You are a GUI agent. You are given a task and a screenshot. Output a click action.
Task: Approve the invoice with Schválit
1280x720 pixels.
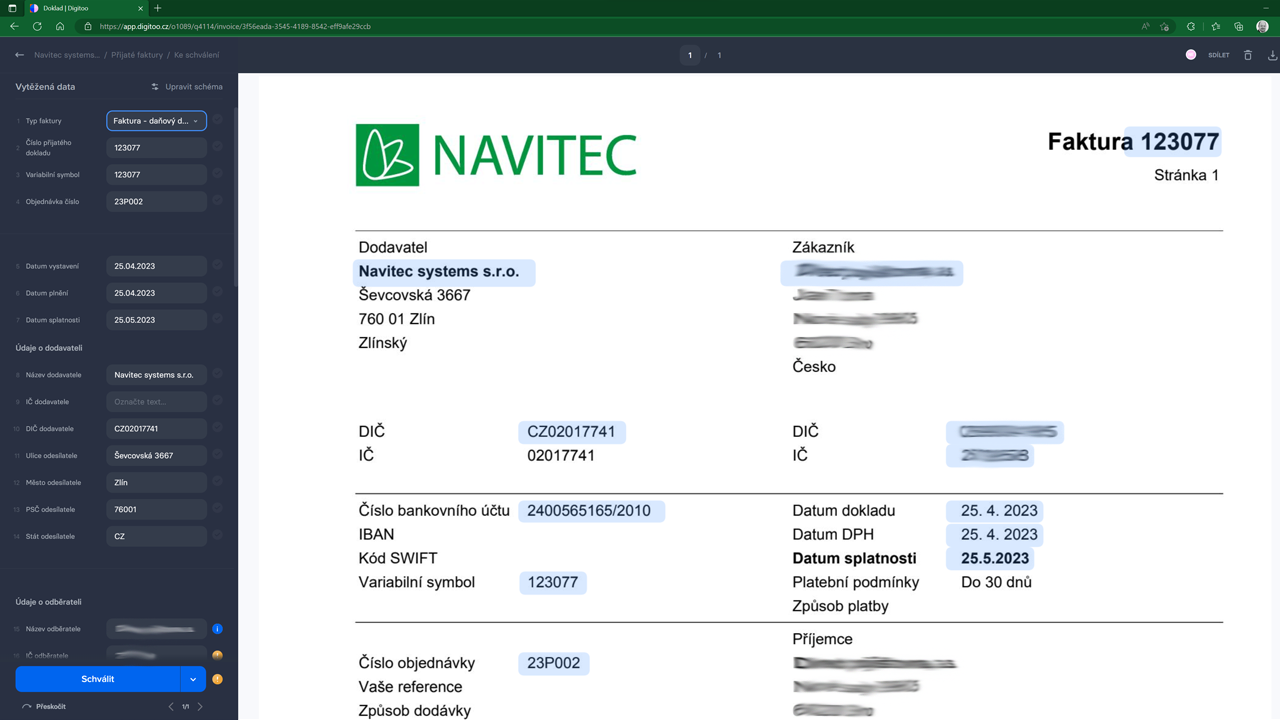97,679
